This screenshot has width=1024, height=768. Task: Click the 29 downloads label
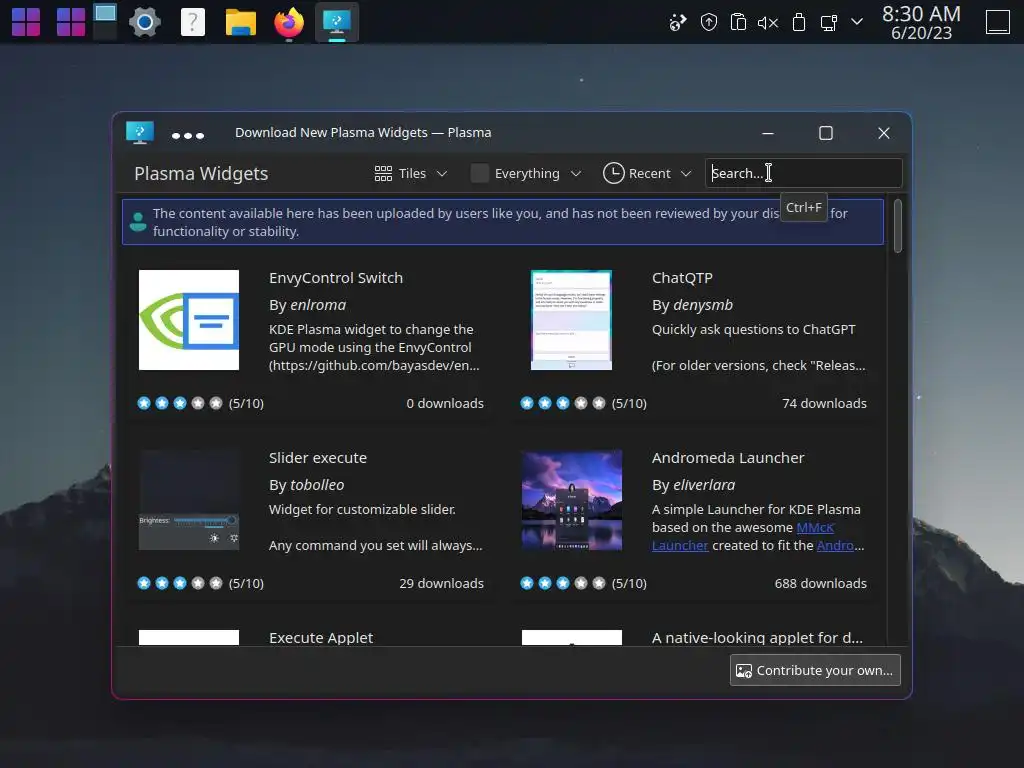(441, 583)
